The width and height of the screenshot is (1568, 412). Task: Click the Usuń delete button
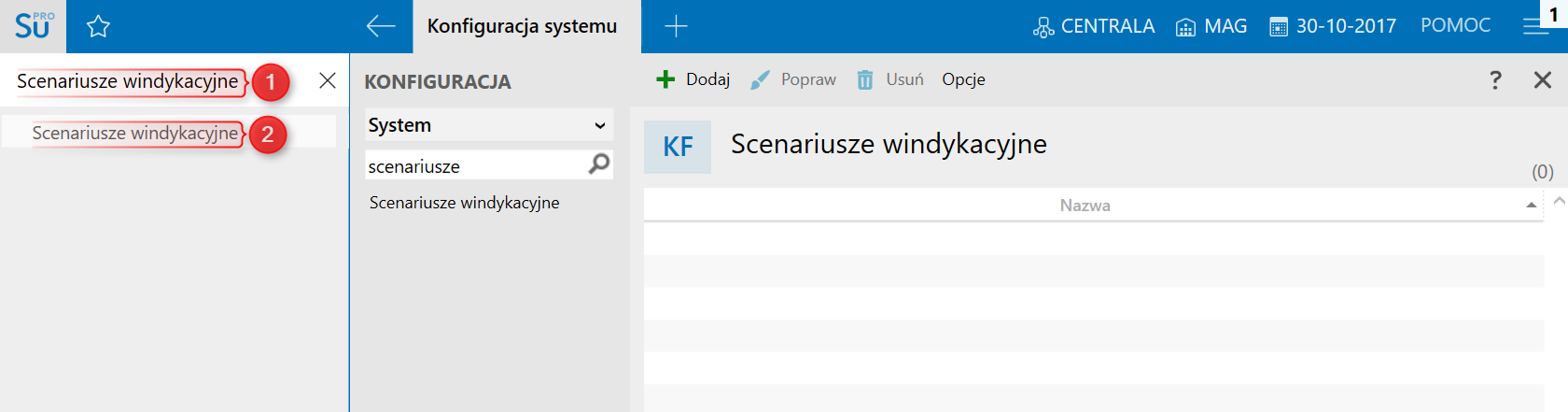[890, 79]
